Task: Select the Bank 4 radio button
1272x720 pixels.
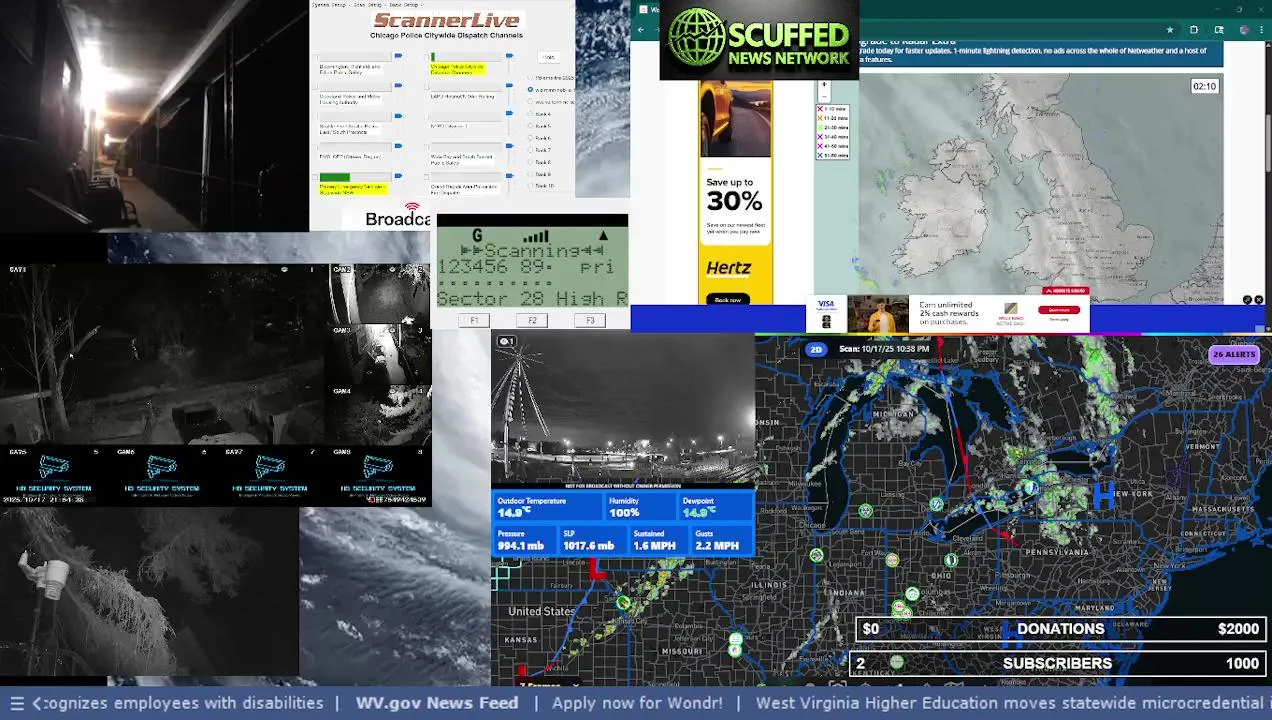Action: 530,113
